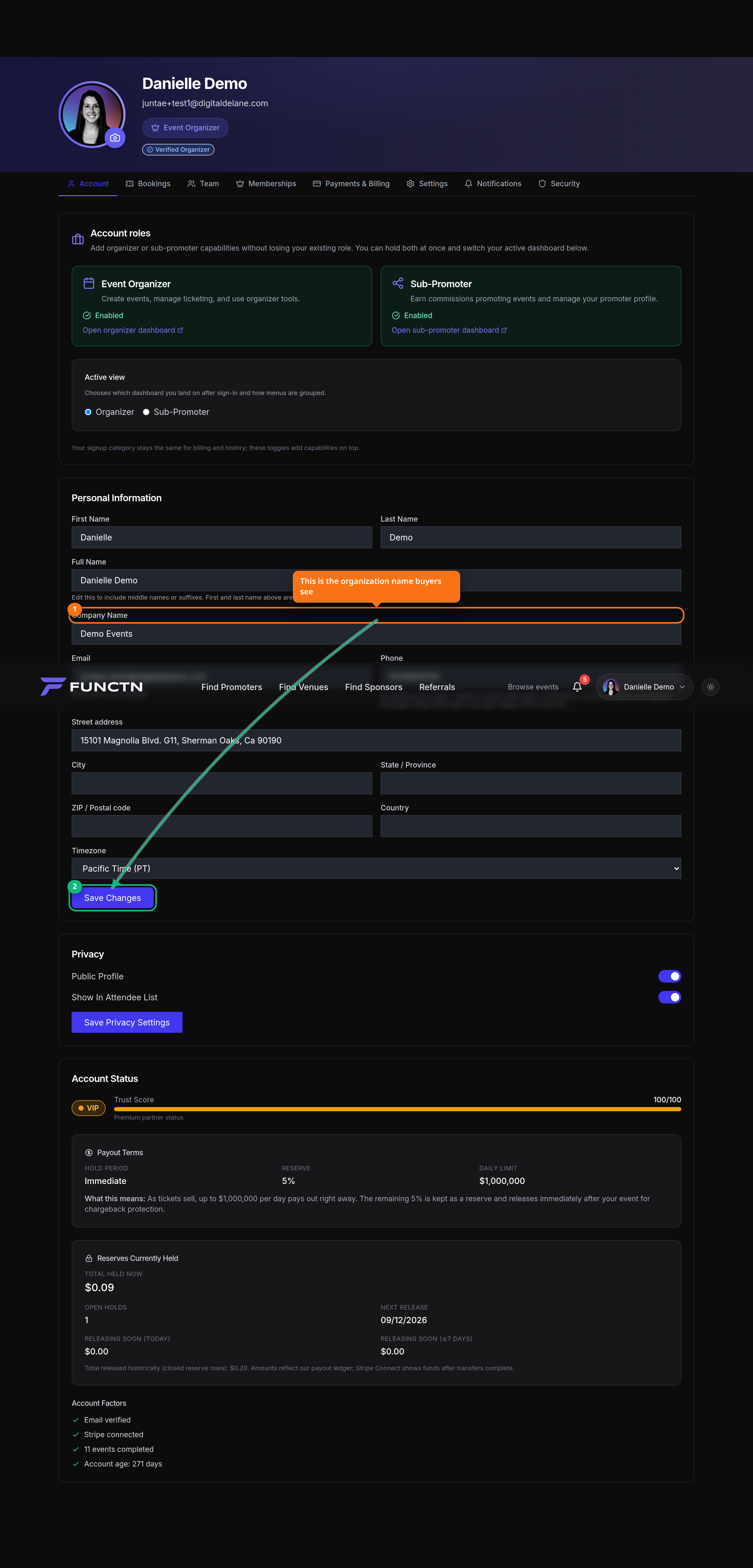
Task: Click the VIP status badge
Action: pos(89,1108)
